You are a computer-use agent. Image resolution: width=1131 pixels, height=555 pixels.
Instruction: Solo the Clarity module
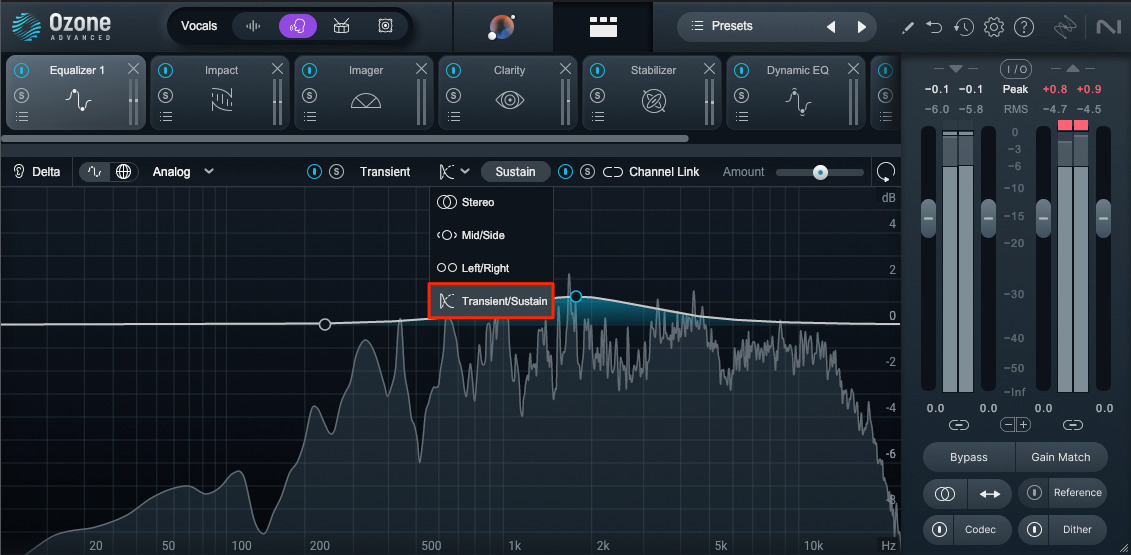[x=454, y=95]
